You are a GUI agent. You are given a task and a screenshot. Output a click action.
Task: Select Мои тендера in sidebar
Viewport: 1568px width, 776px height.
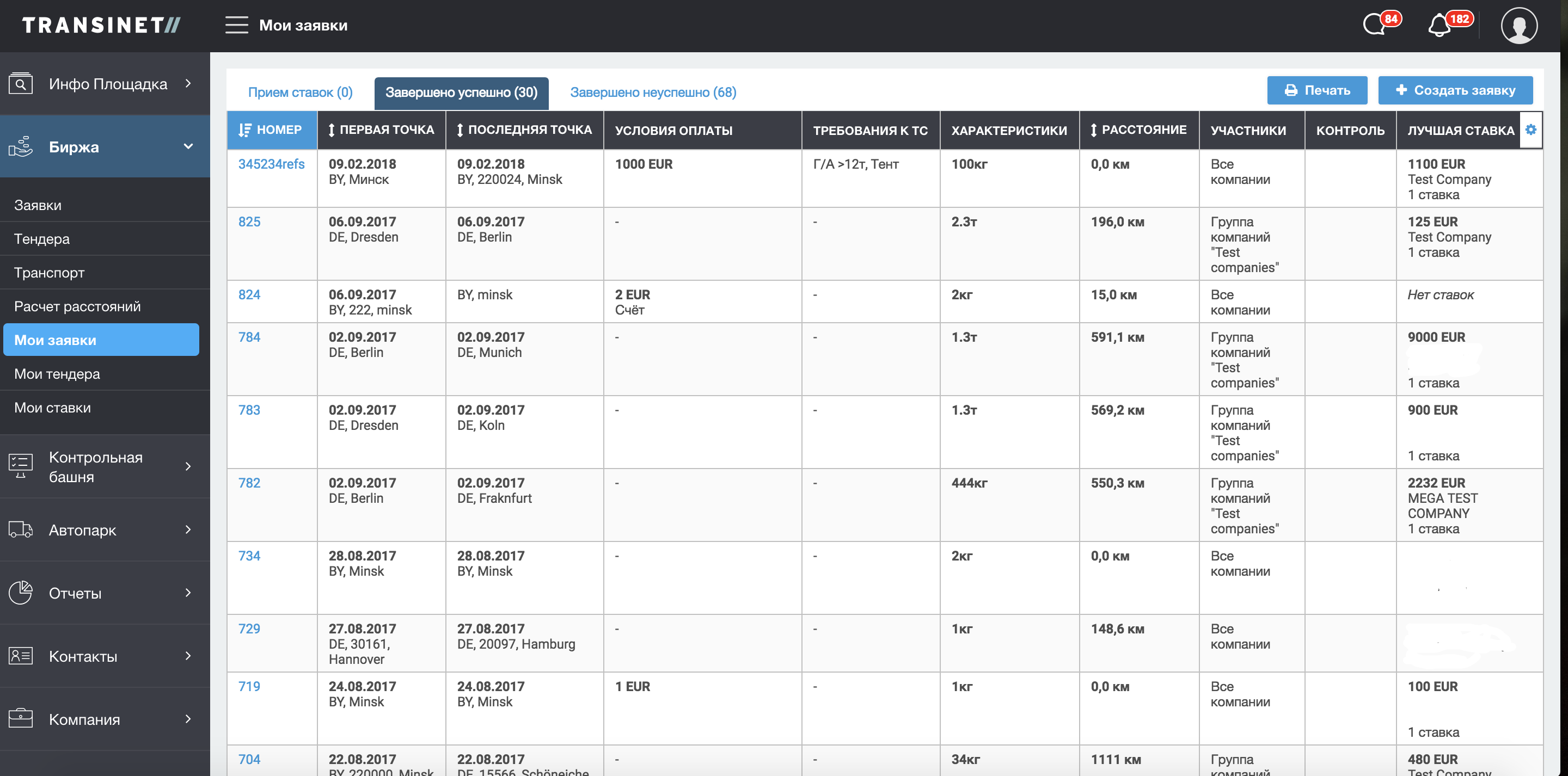57,374
